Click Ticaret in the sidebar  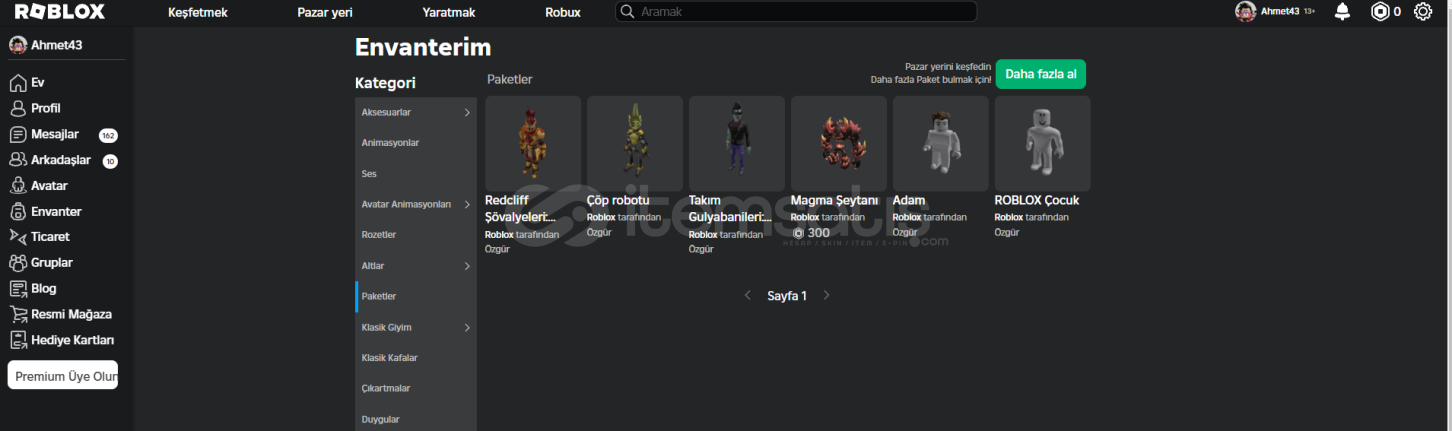pyautogui.click(x=50, y=237)
